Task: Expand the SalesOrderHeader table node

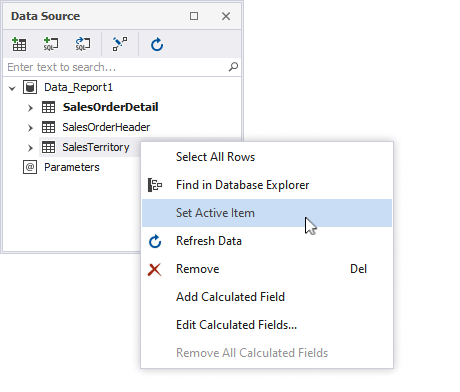Action: click(x=30, y=128)
